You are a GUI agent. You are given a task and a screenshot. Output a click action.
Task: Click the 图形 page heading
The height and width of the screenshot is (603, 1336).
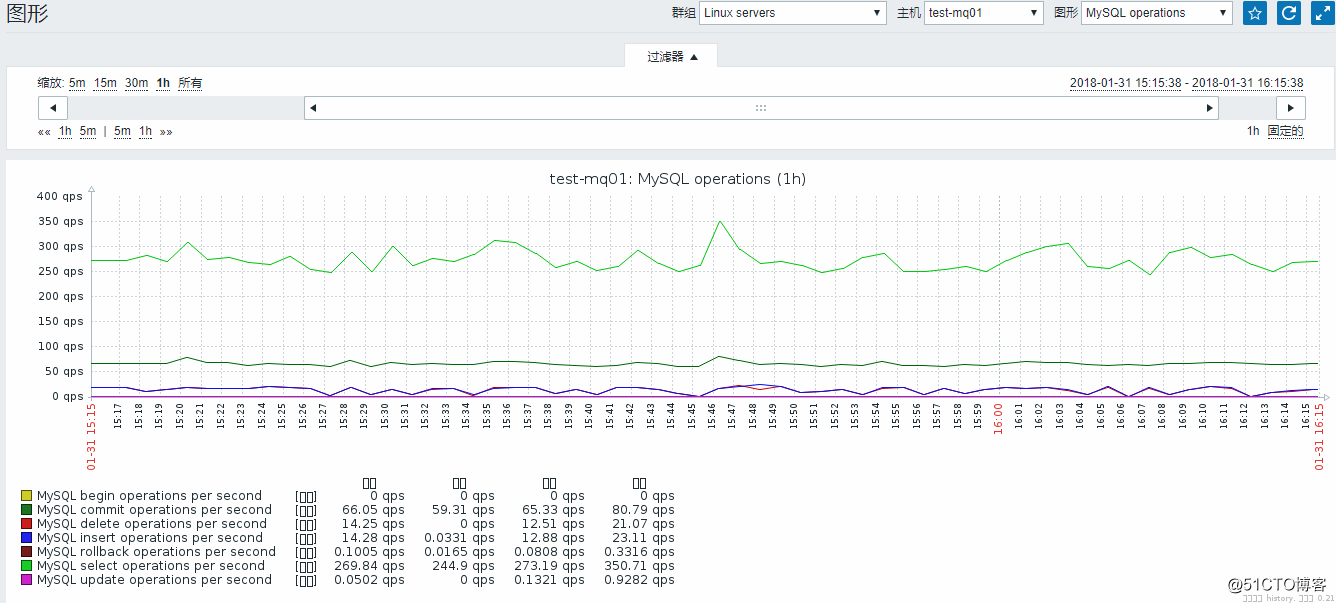(x=27, y=14)
